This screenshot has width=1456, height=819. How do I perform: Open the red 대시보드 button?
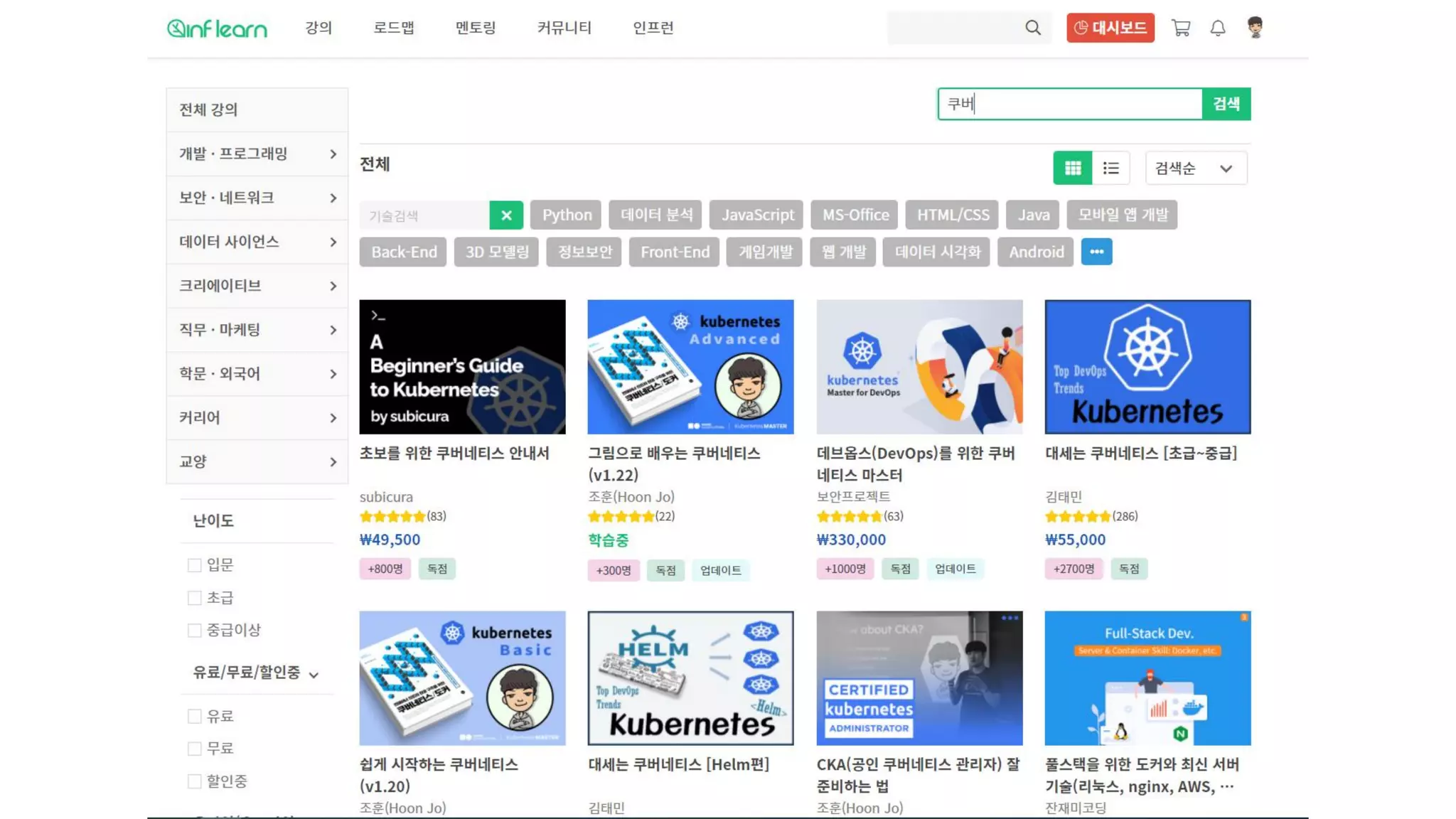pyautogui.click(x=1110, y=28)
